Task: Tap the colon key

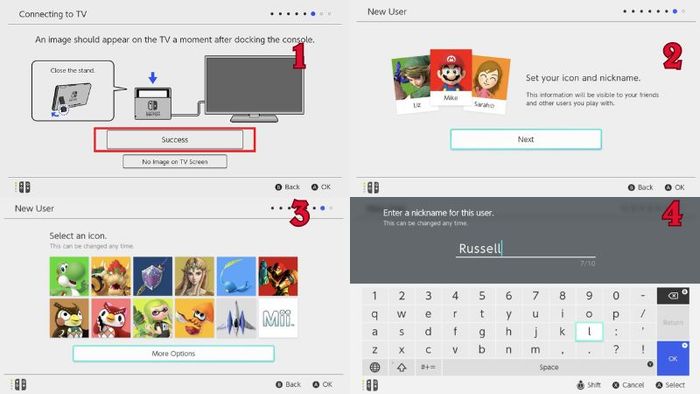Action: tap(616, 332)
